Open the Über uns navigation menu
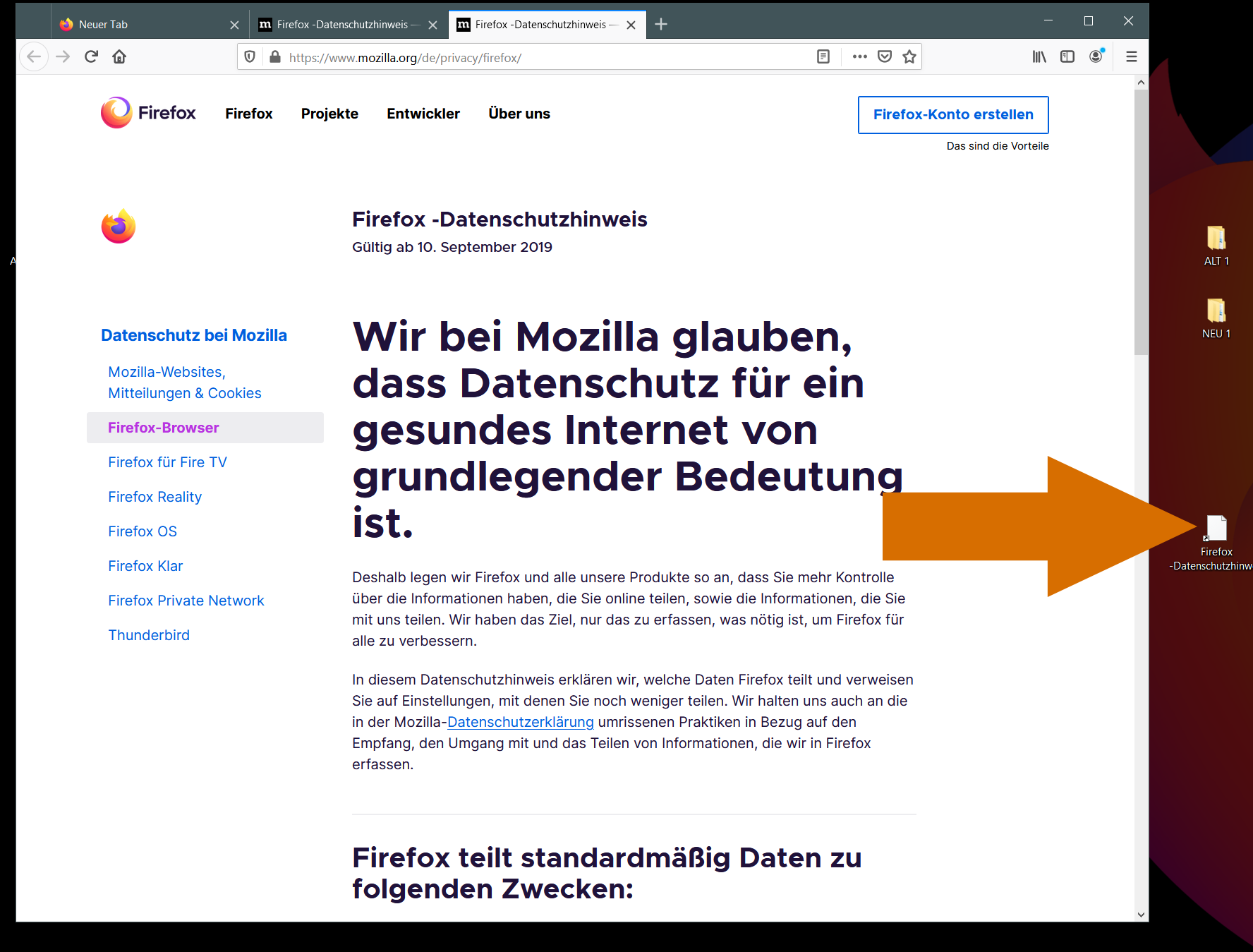Image resolution: width=1253 pixels, height=952 pixels. pos(519,114)
